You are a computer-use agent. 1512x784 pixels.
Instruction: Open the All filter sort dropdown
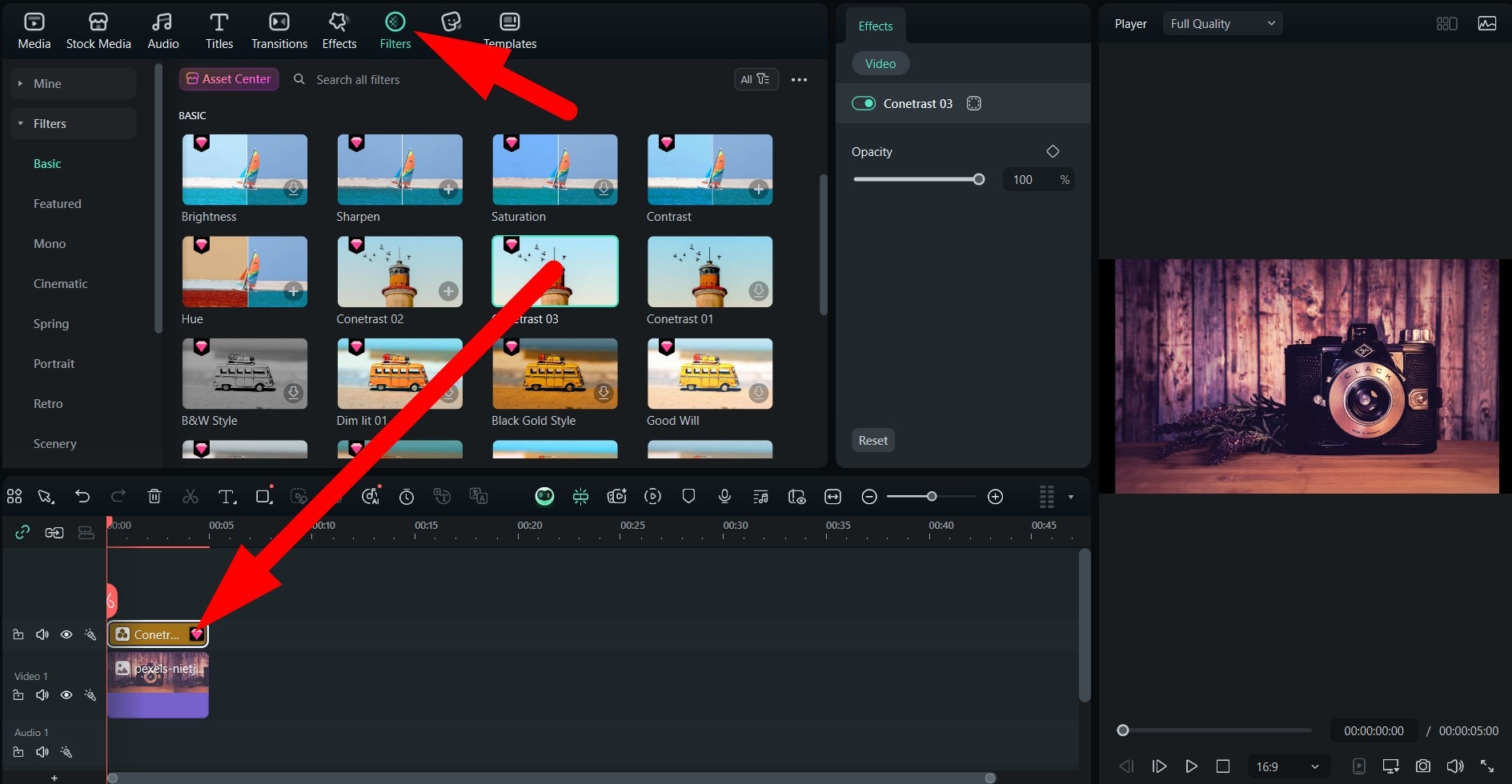[x=756, y=79]
